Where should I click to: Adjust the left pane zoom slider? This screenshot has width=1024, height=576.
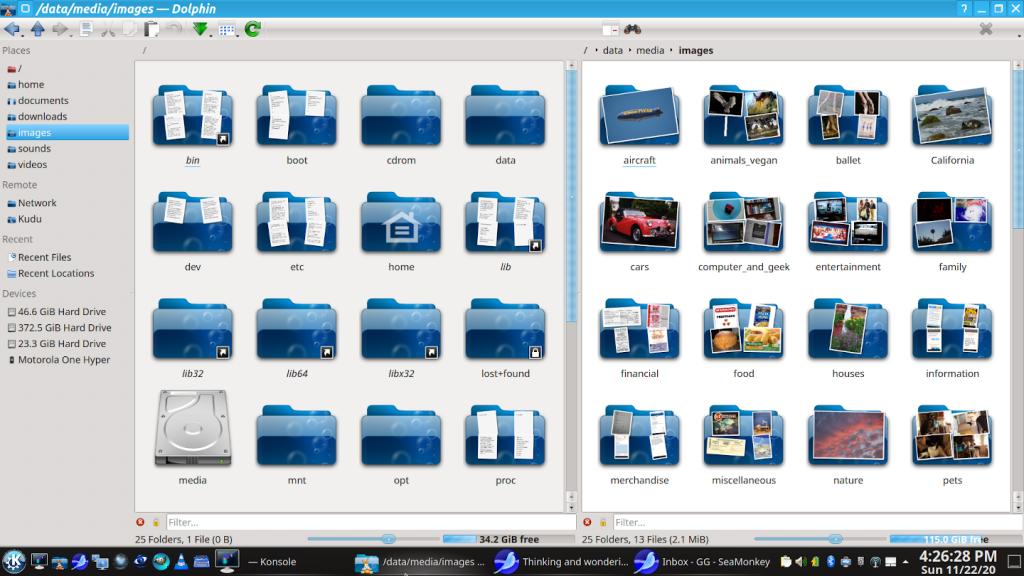click(x=389, y=539)
